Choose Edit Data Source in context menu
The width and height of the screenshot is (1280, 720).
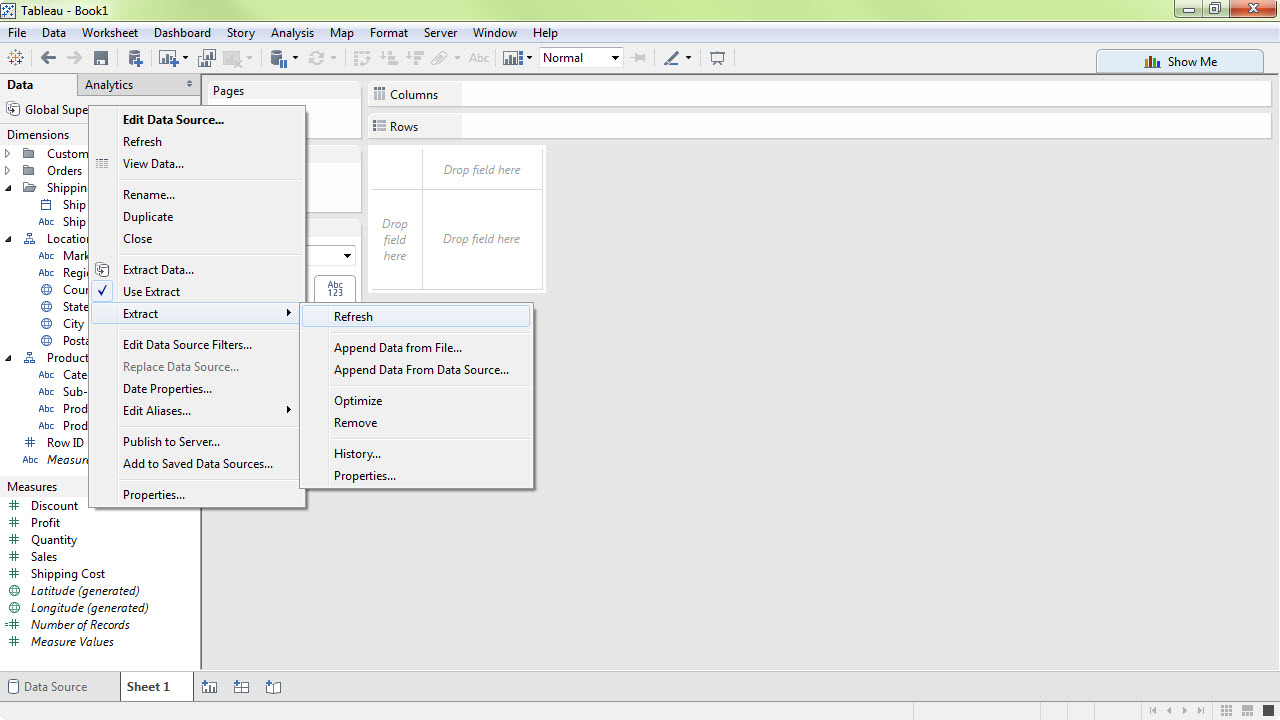coord(196,120)
